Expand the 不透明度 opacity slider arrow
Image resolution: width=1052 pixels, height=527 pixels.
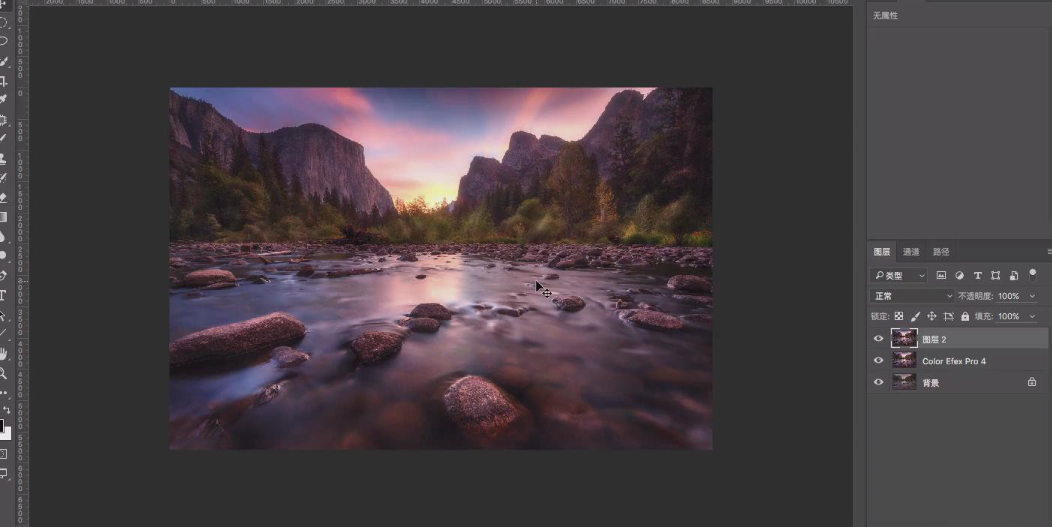(x=1032, y=296)
